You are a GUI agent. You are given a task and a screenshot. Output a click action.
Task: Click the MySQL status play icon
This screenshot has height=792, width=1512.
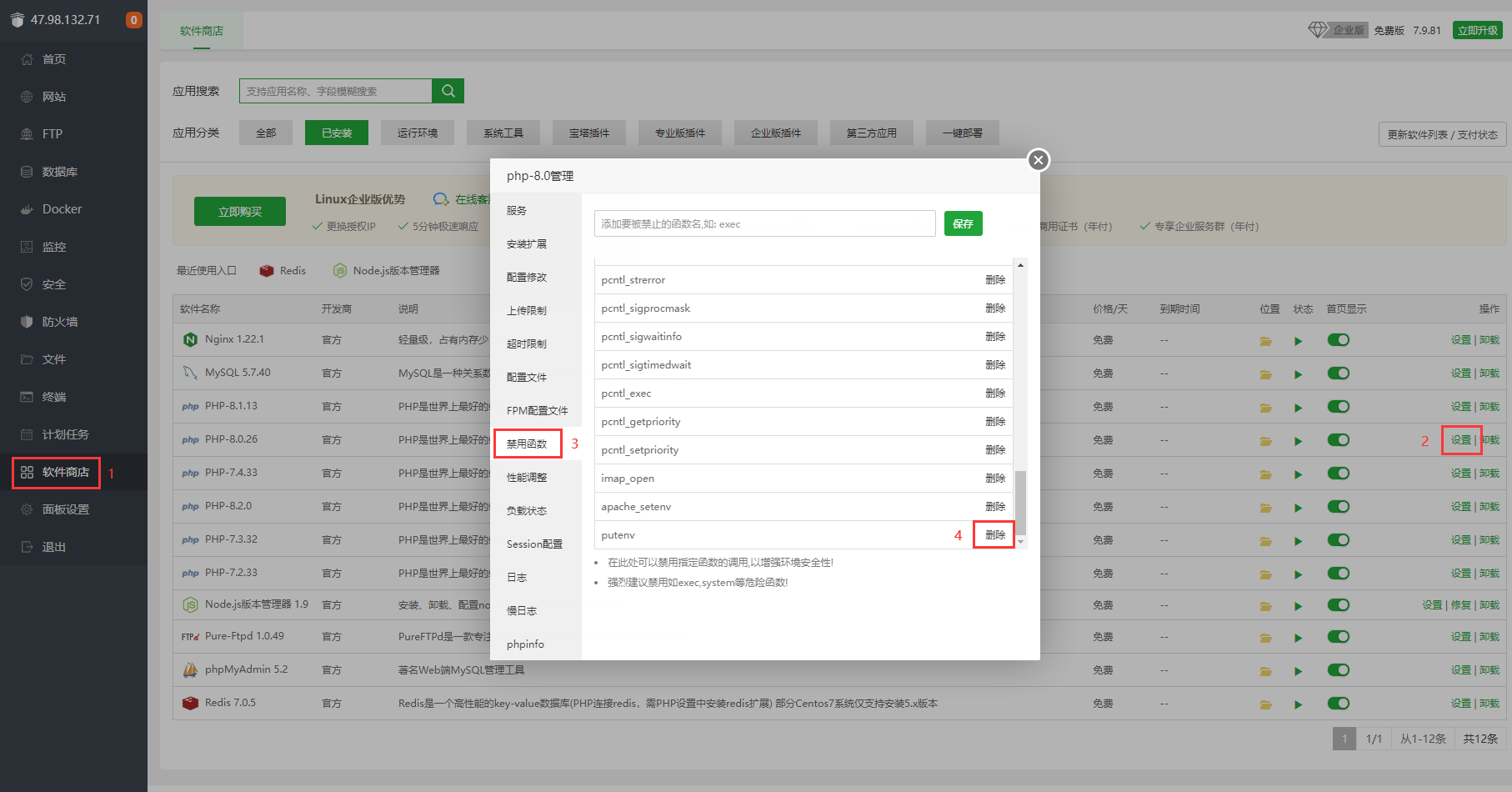[x=1298, y=374]
